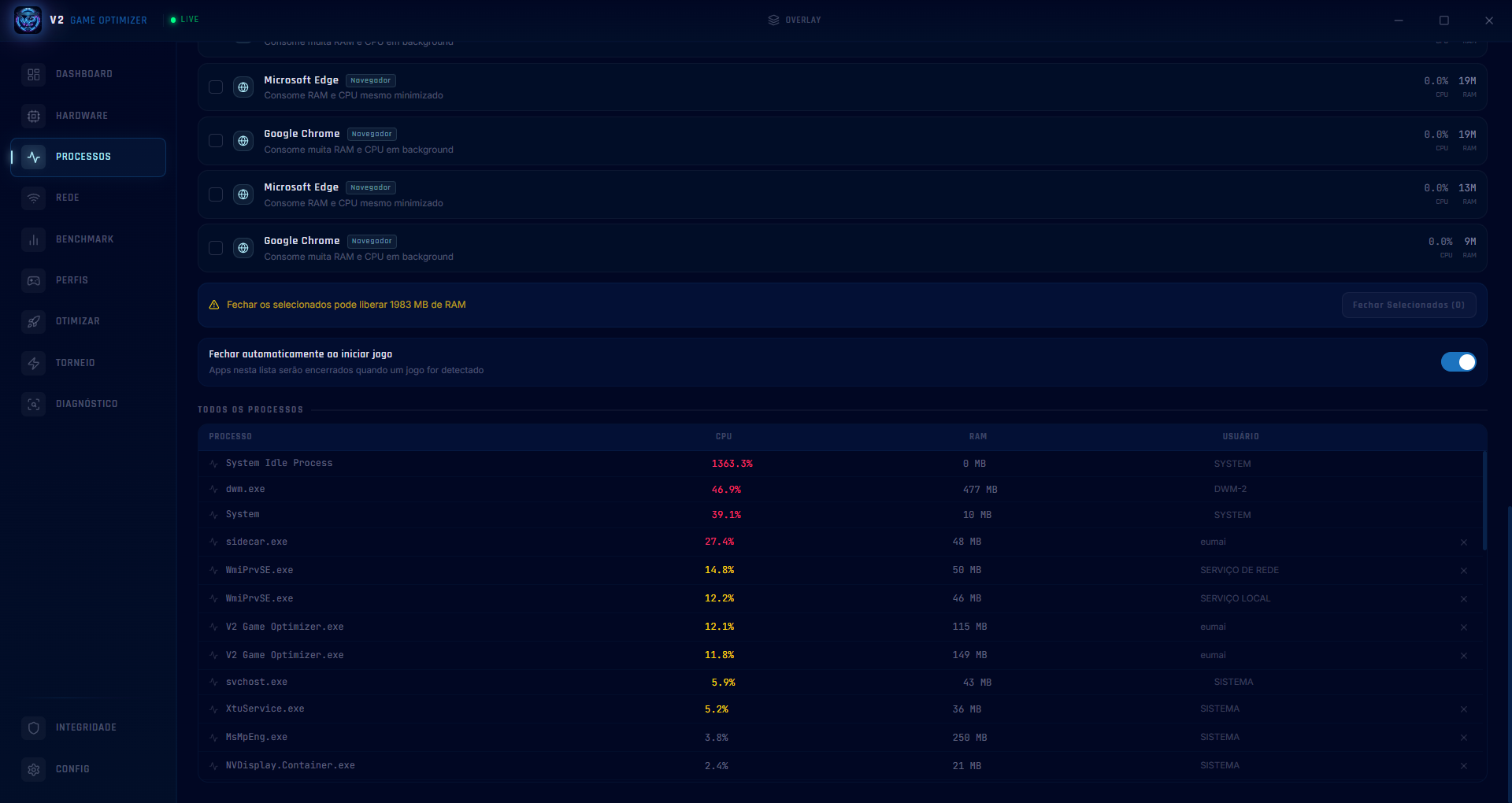The width and height of the screenshot is (1512, 803).
Task: Kill the sidecar.exe process with its X
Action: click(x=1464, y=542)
